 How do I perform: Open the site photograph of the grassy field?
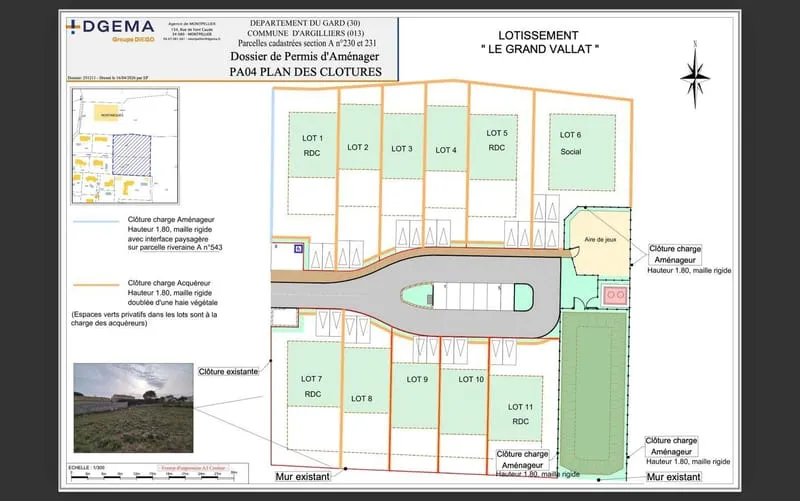(134, 408)
